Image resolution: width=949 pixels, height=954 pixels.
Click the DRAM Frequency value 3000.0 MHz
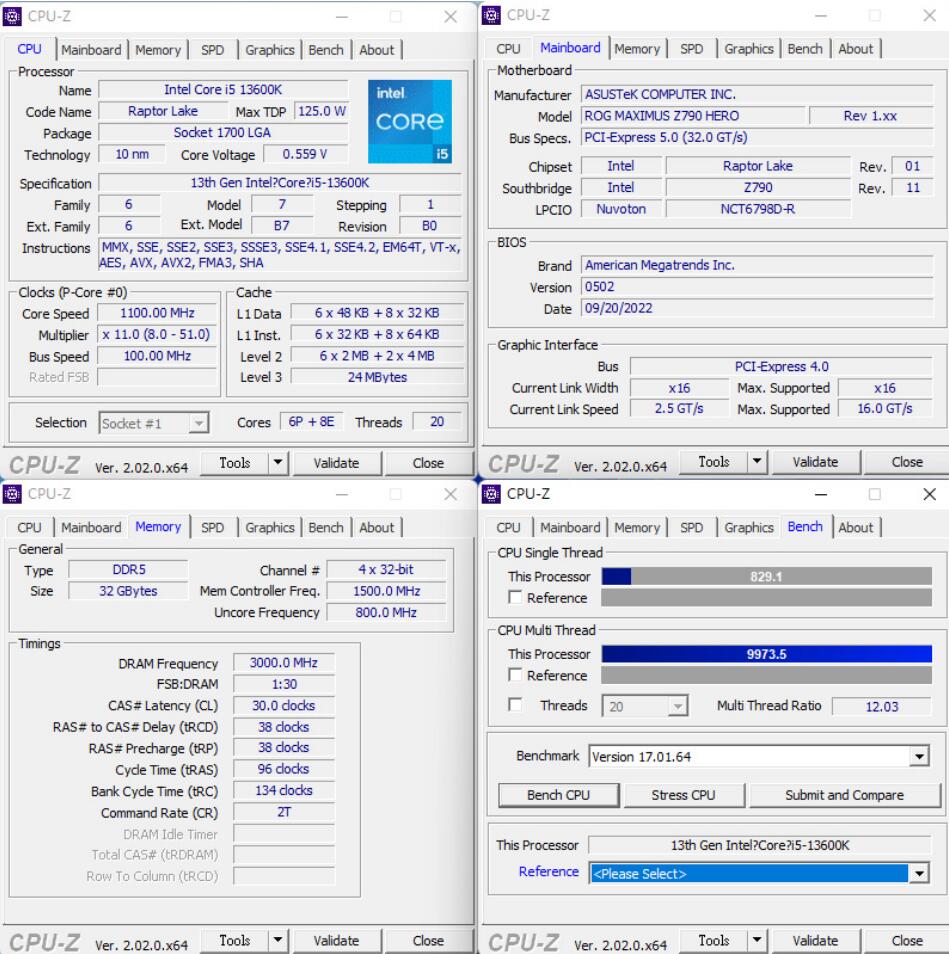click(x=283, y=663)
